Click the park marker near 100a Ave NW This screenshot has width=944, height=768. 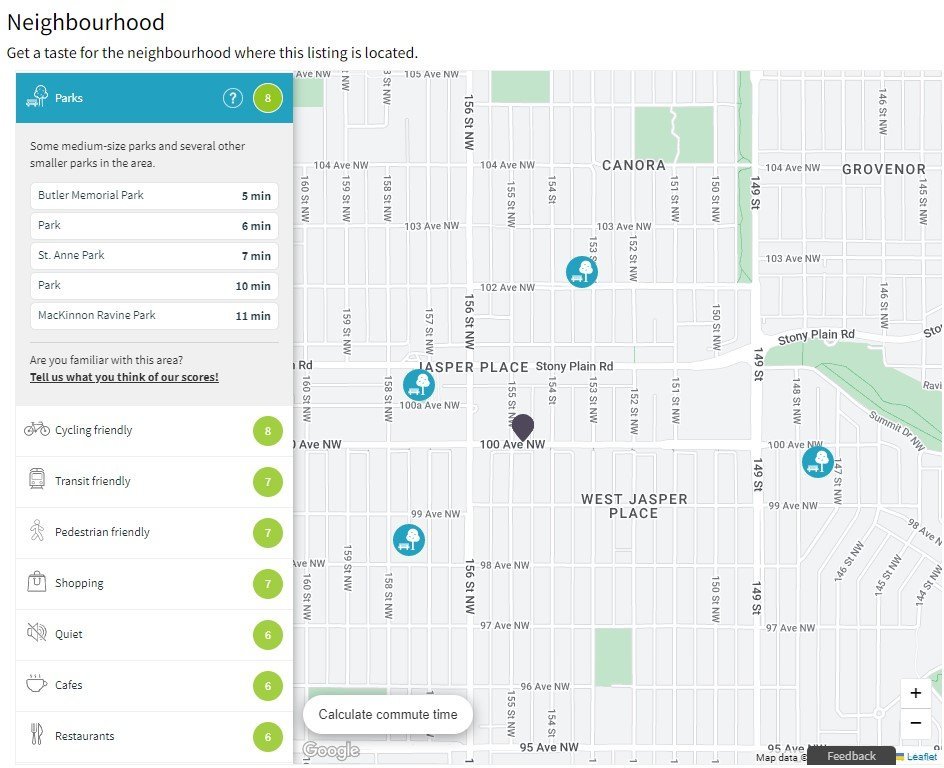point(418,385)
